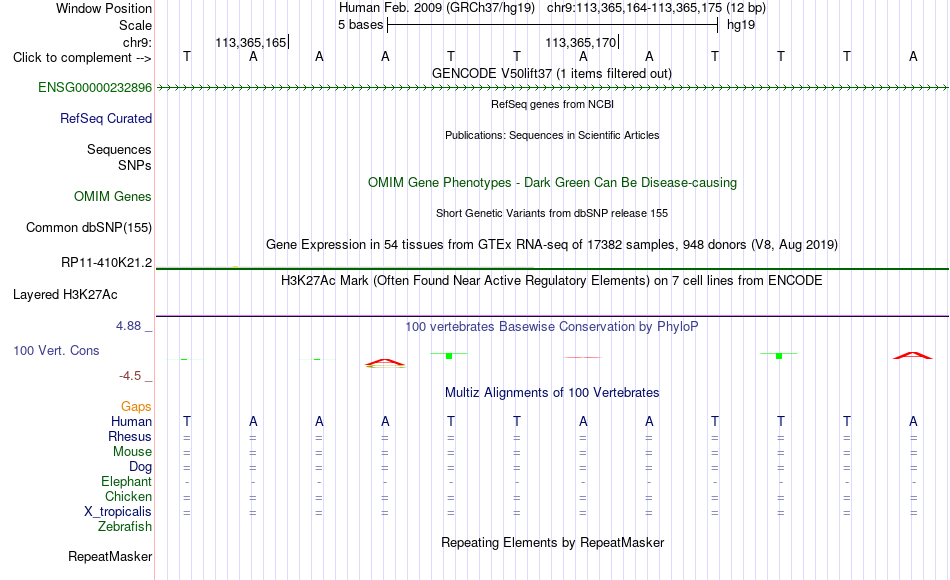Open 'Repeating Elements by RepeatMasker' title
This screenshot has width=950, height=580.
point(552,542)
